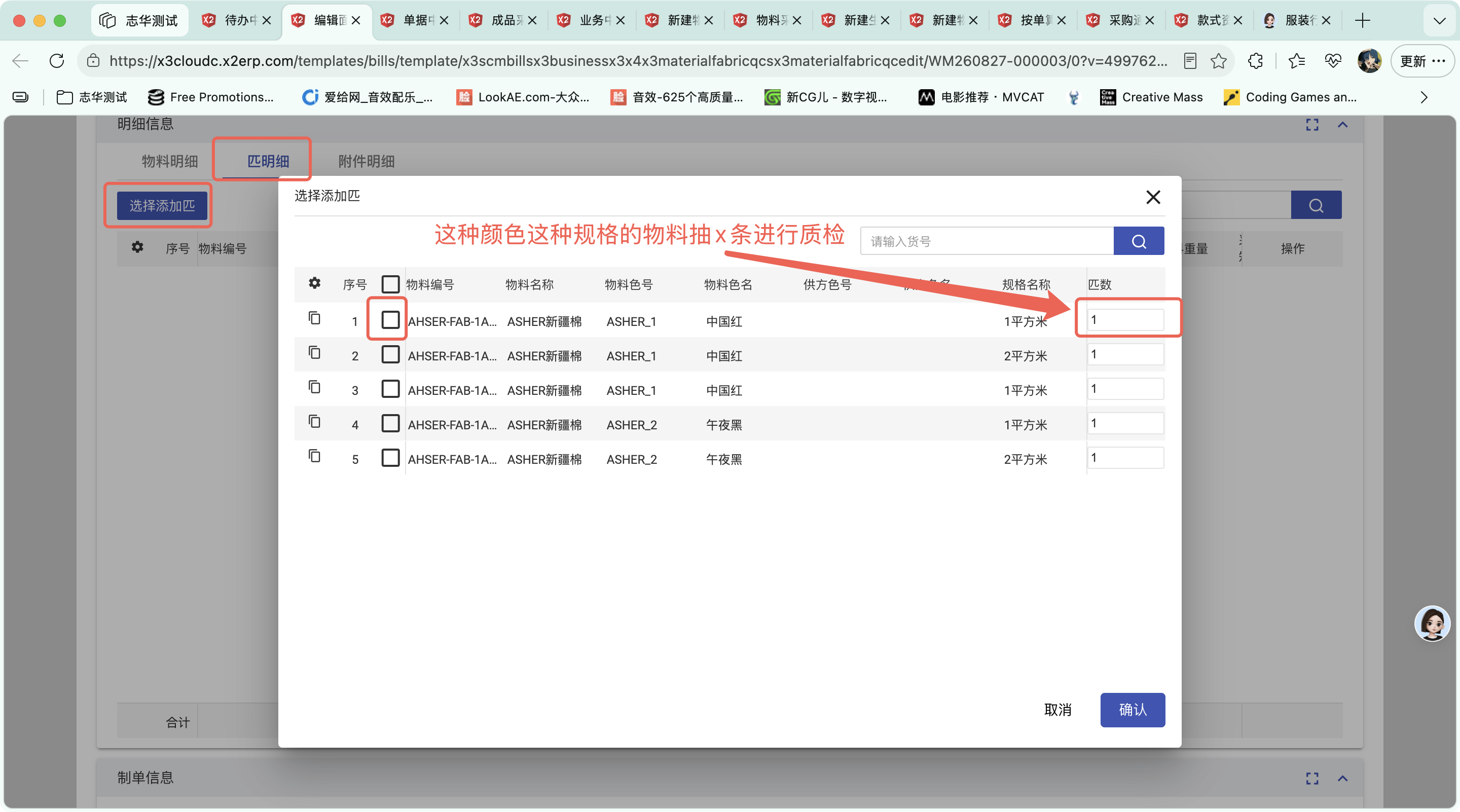The height and width of the screenshot is (812, 1460).
Task: Open the browser profile avatar
Action: [x=1369, y=61]
